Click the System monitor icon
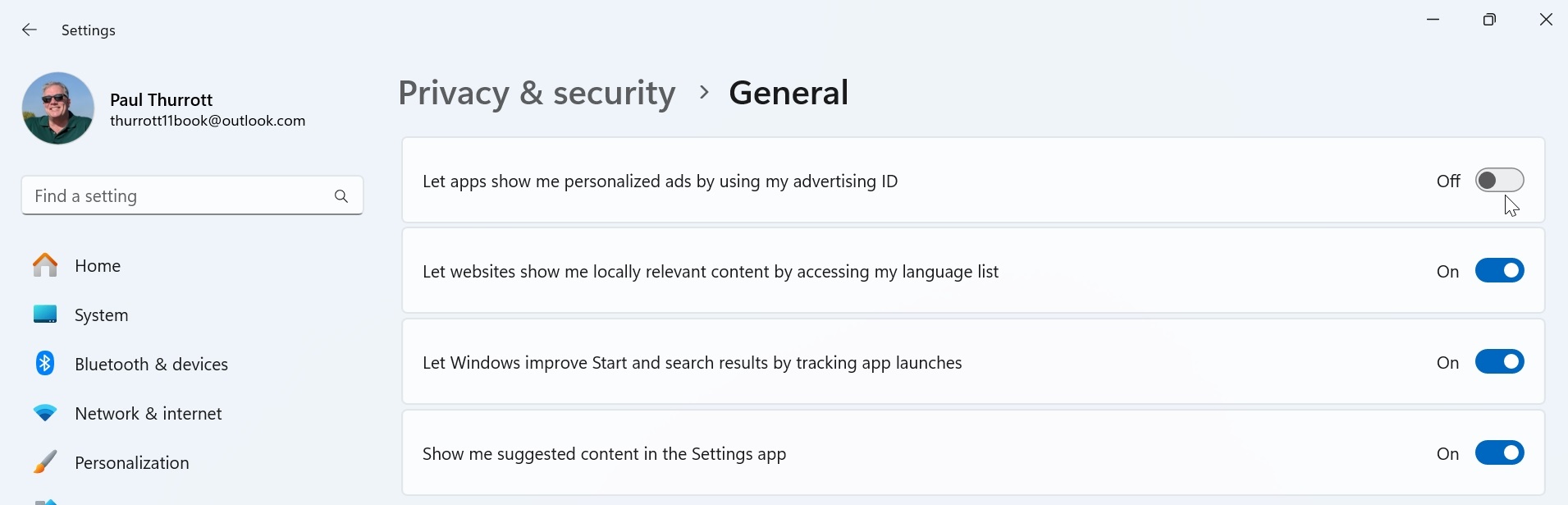The image size is (1568, 505). 45,314
